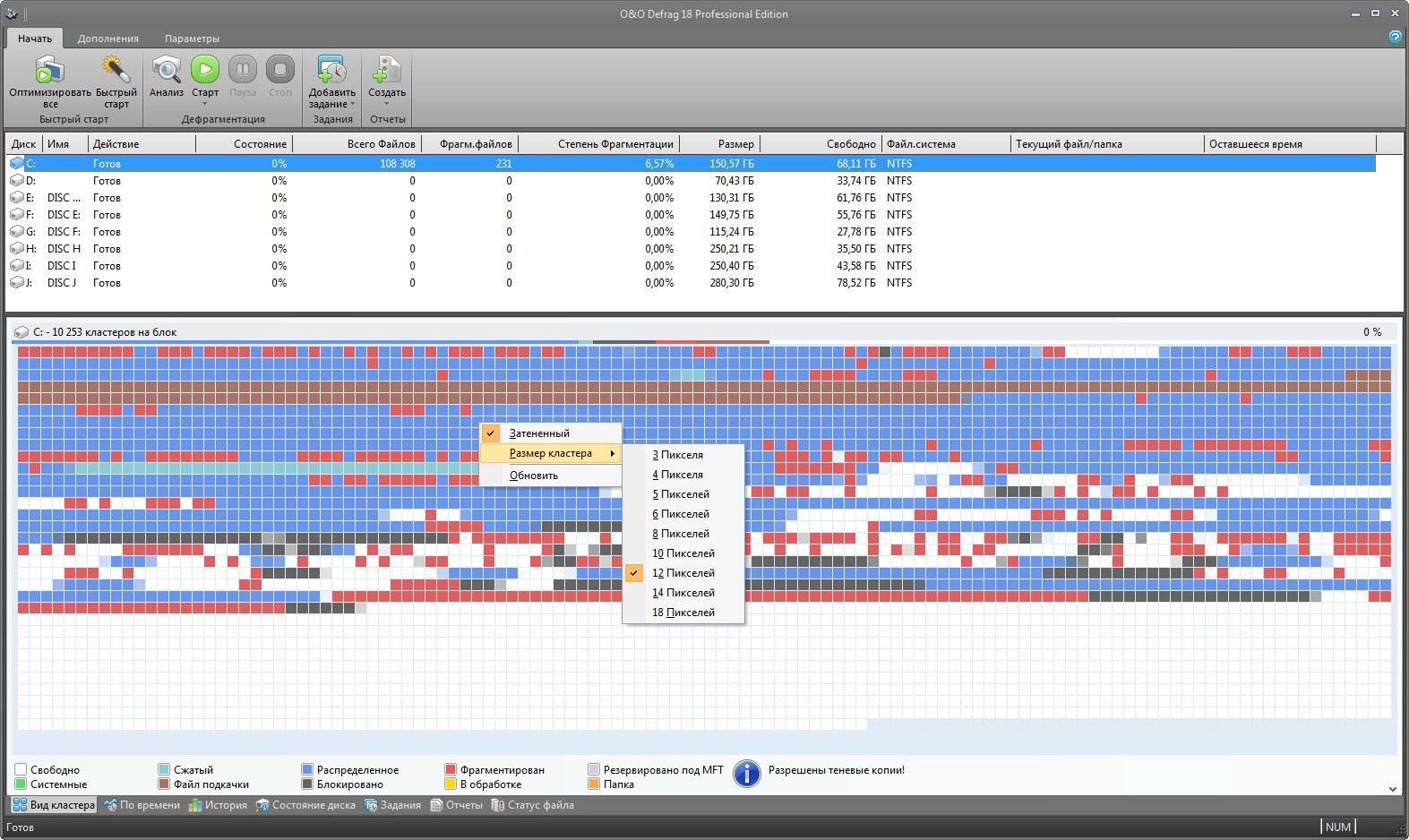Click the Optimize all (Оптимизировать все) icon
Image resolution: width=1409 pixels, height=840 pixels.
[x=50, y=70]
